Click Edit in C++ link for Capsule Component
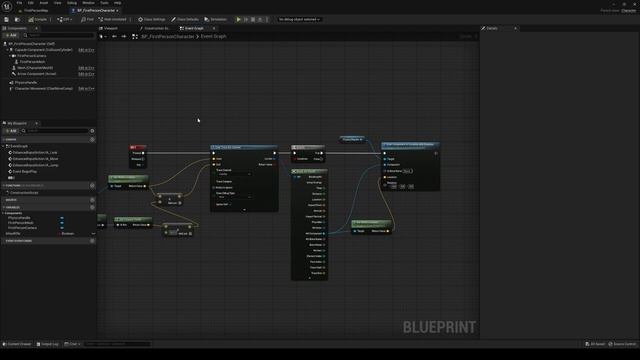 (x=86, y=50)
